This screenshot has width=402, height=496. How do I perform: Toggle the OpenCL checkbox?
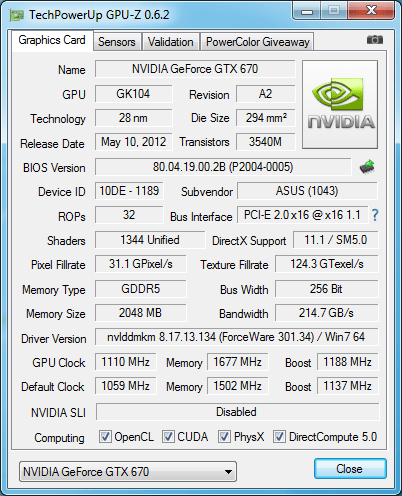(x=105, y=436)
